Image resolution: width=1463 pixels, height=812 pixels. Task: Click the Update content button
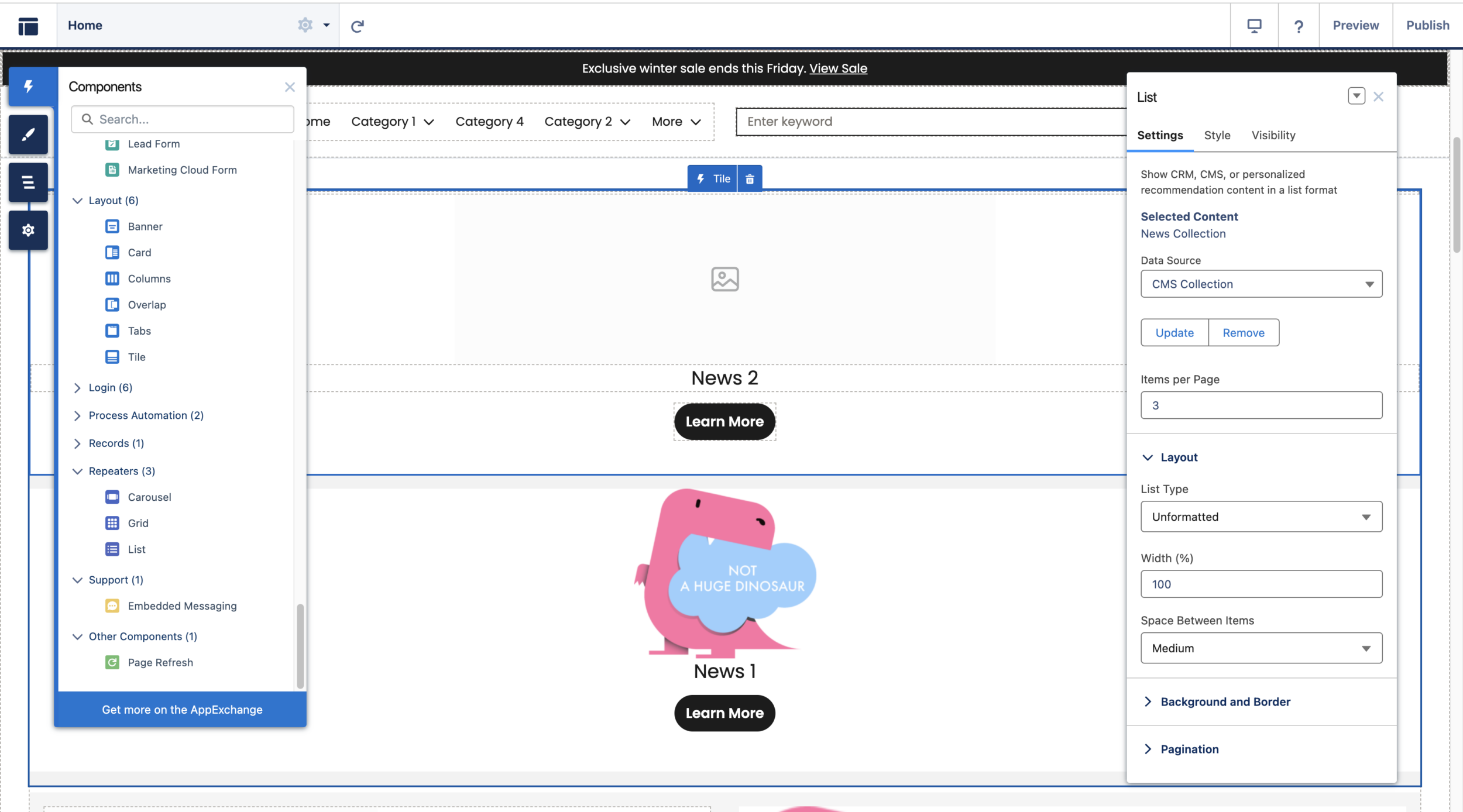(x=1174, y=333)
